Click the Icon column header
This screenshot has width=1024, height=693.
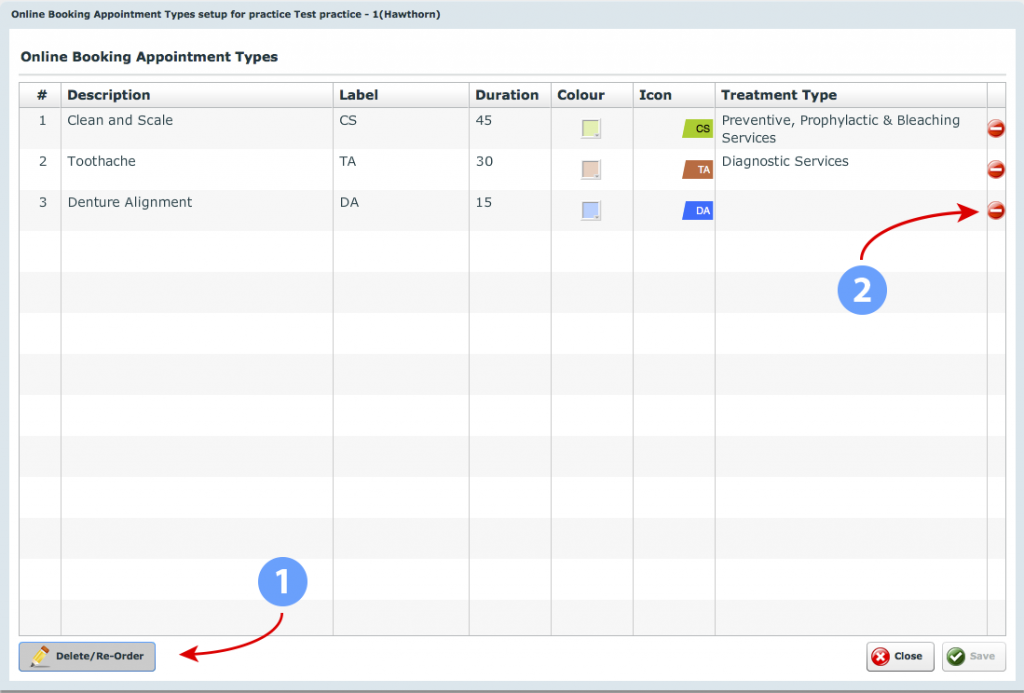coord(674,95)
